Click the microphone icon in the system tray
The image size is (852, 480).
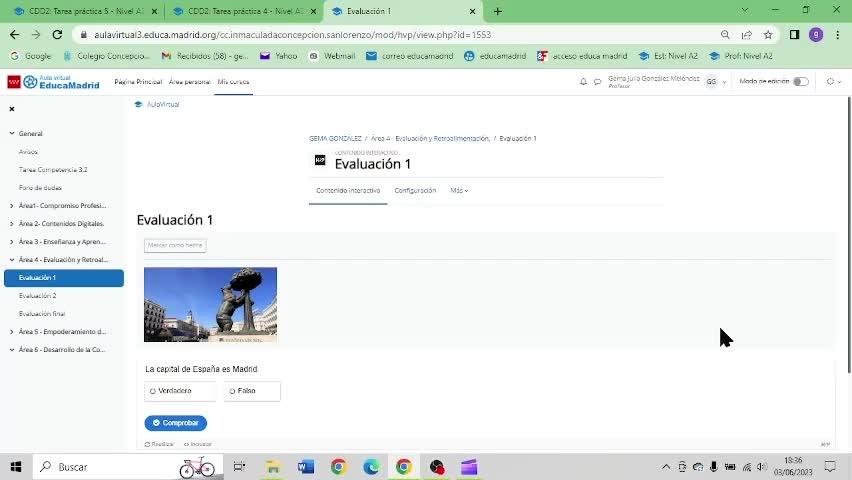click(x=713, y=467)
